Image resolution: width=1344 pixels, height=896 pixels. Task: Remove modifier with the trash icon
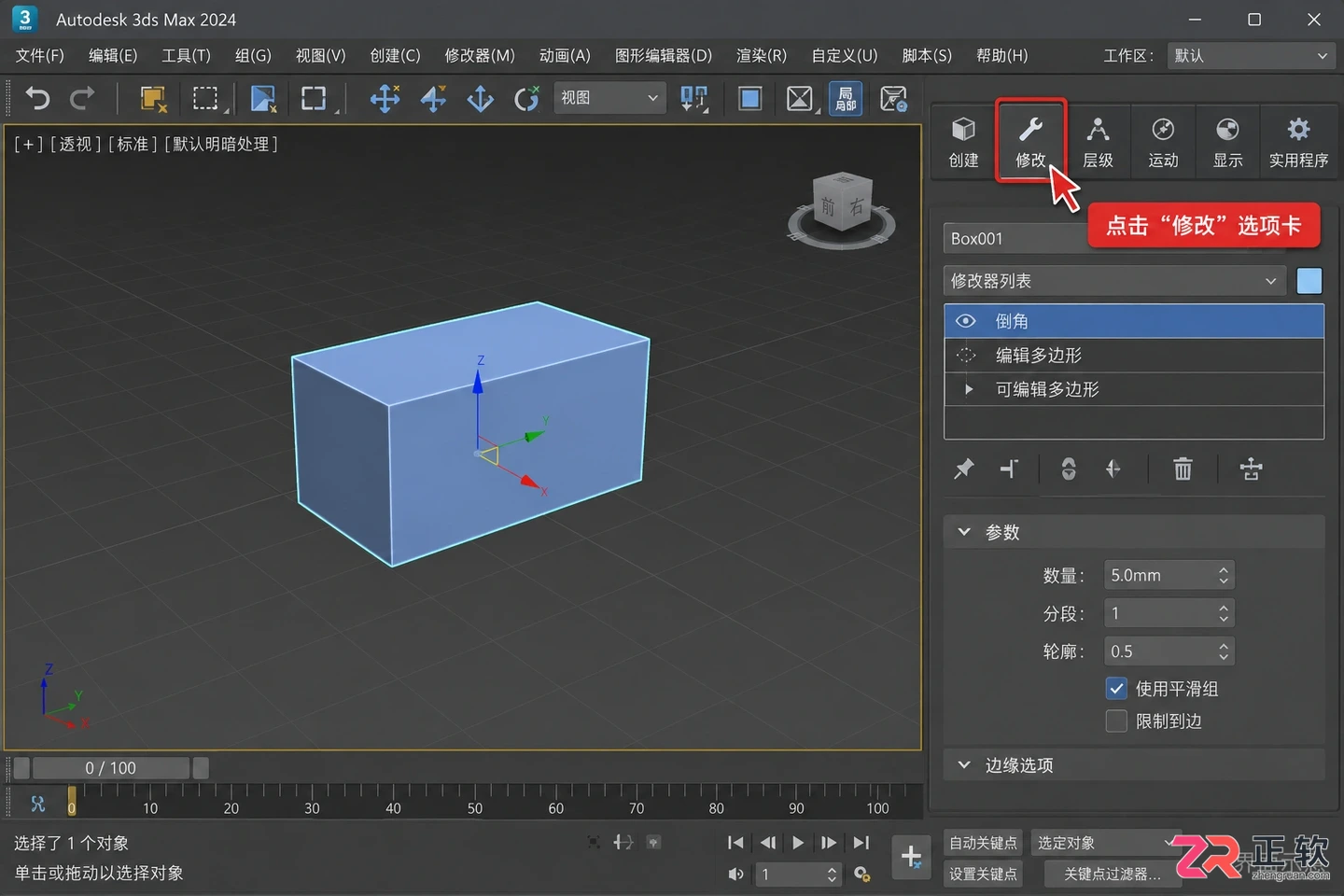[x=1183, y=469]
